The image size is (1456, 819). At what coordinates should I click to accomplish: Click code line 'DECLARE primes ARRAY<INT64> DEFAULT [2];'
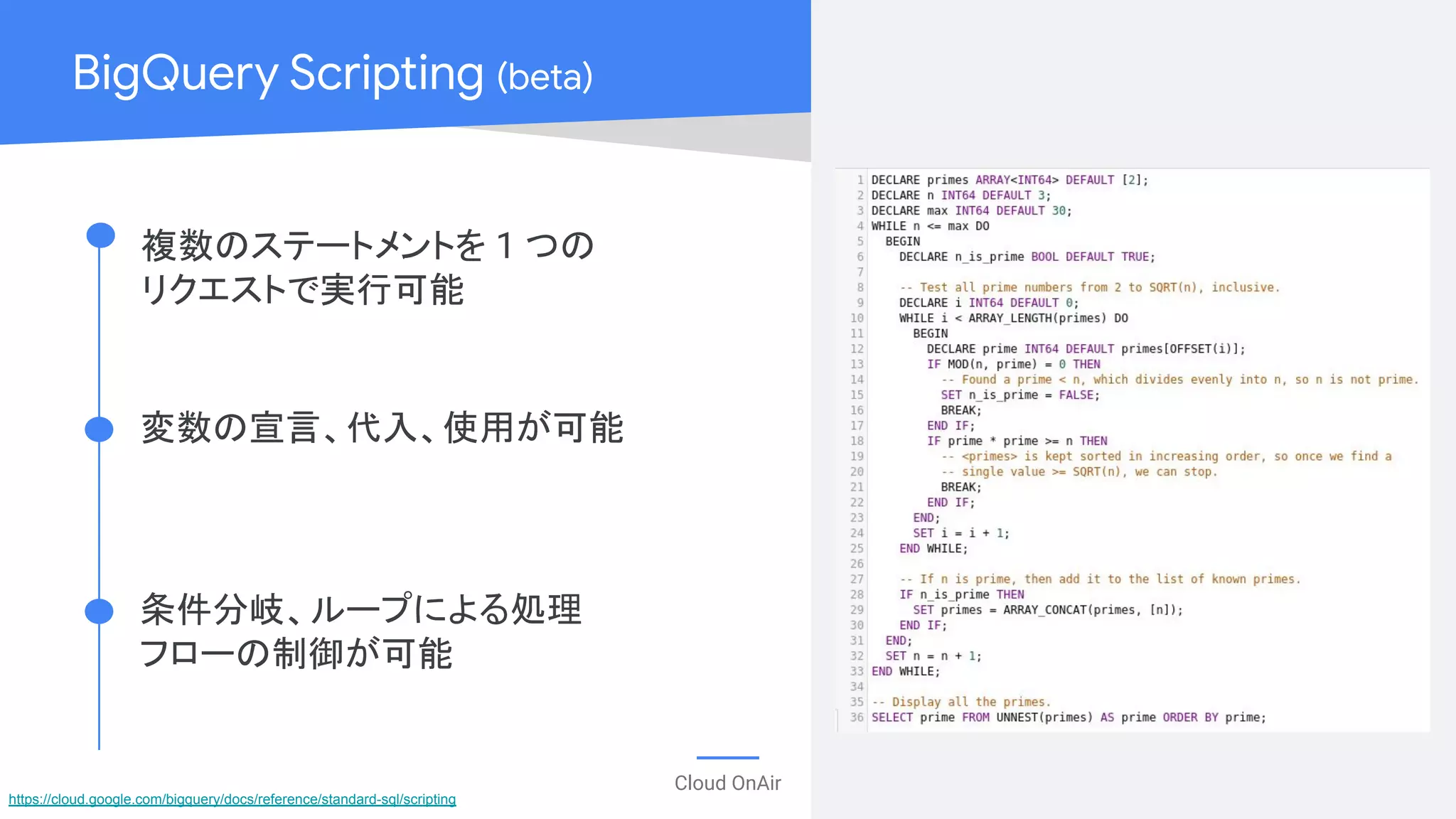coord(1010,180)
